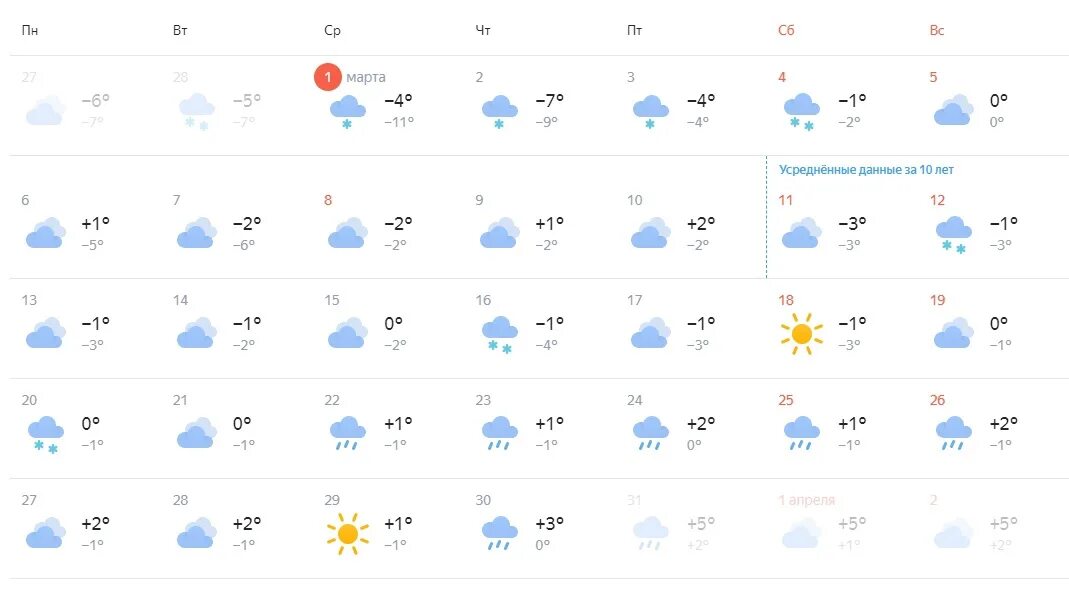1069x594 pixels.
Task: Select the cloudy icon on March 8
Action: pyautogui.click(x=347, y=233)
